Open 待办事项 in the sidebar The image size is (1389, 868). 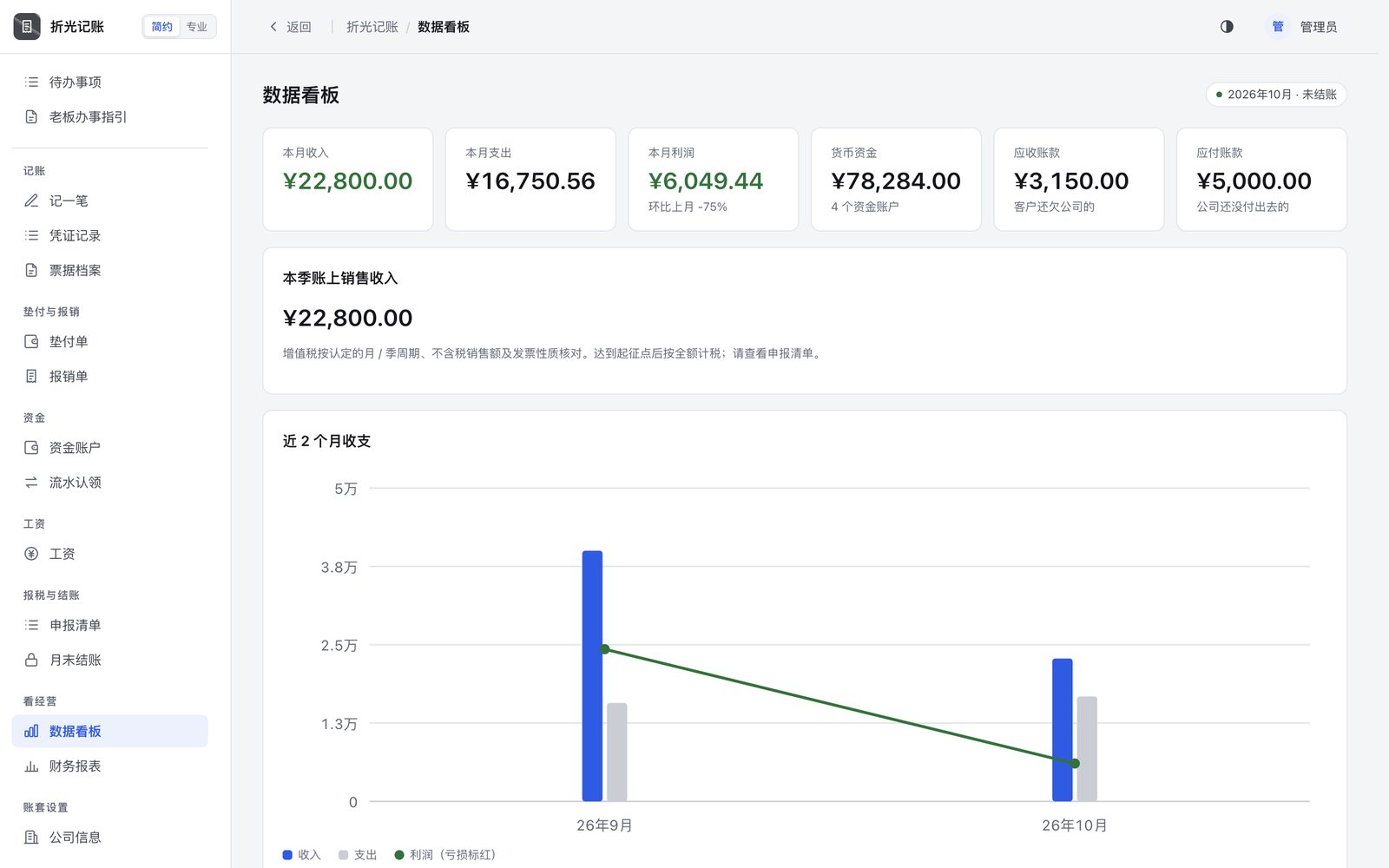pos(110,82)
